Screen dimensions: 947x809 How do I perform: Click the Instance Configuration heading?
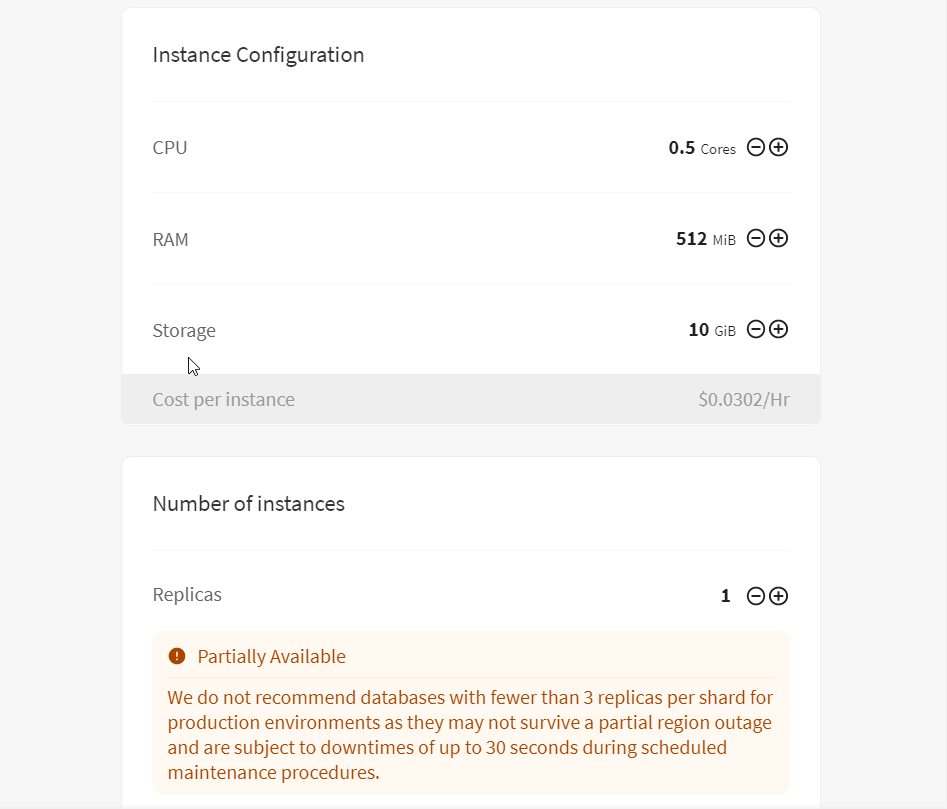point(258,55)
